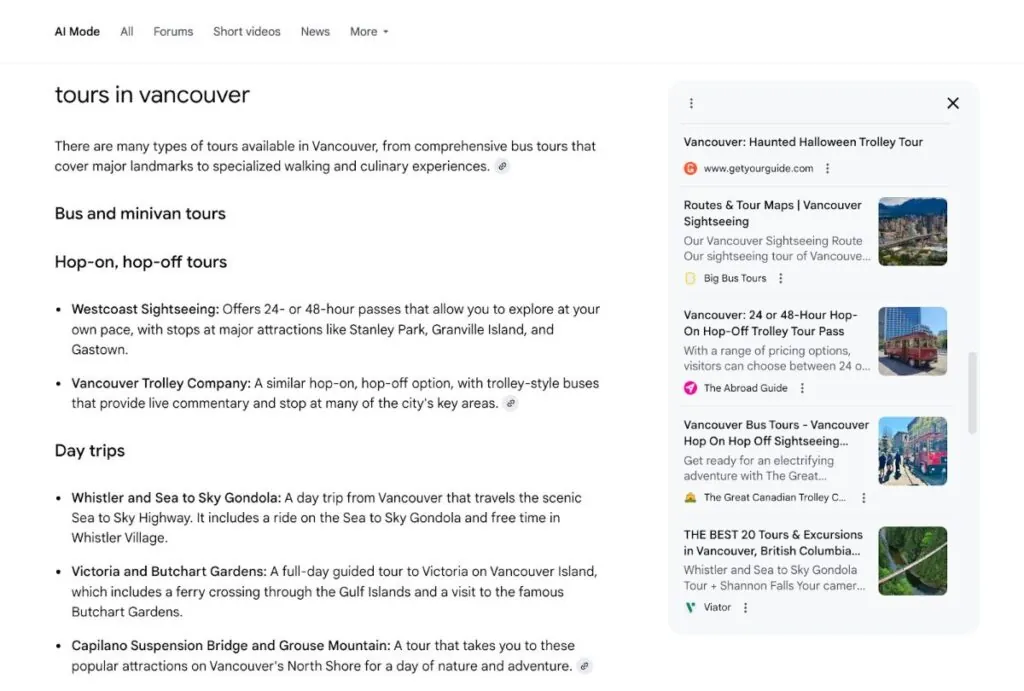Open the All results tab
This screenshot has height=691, width=1024.
click(127, 31)
